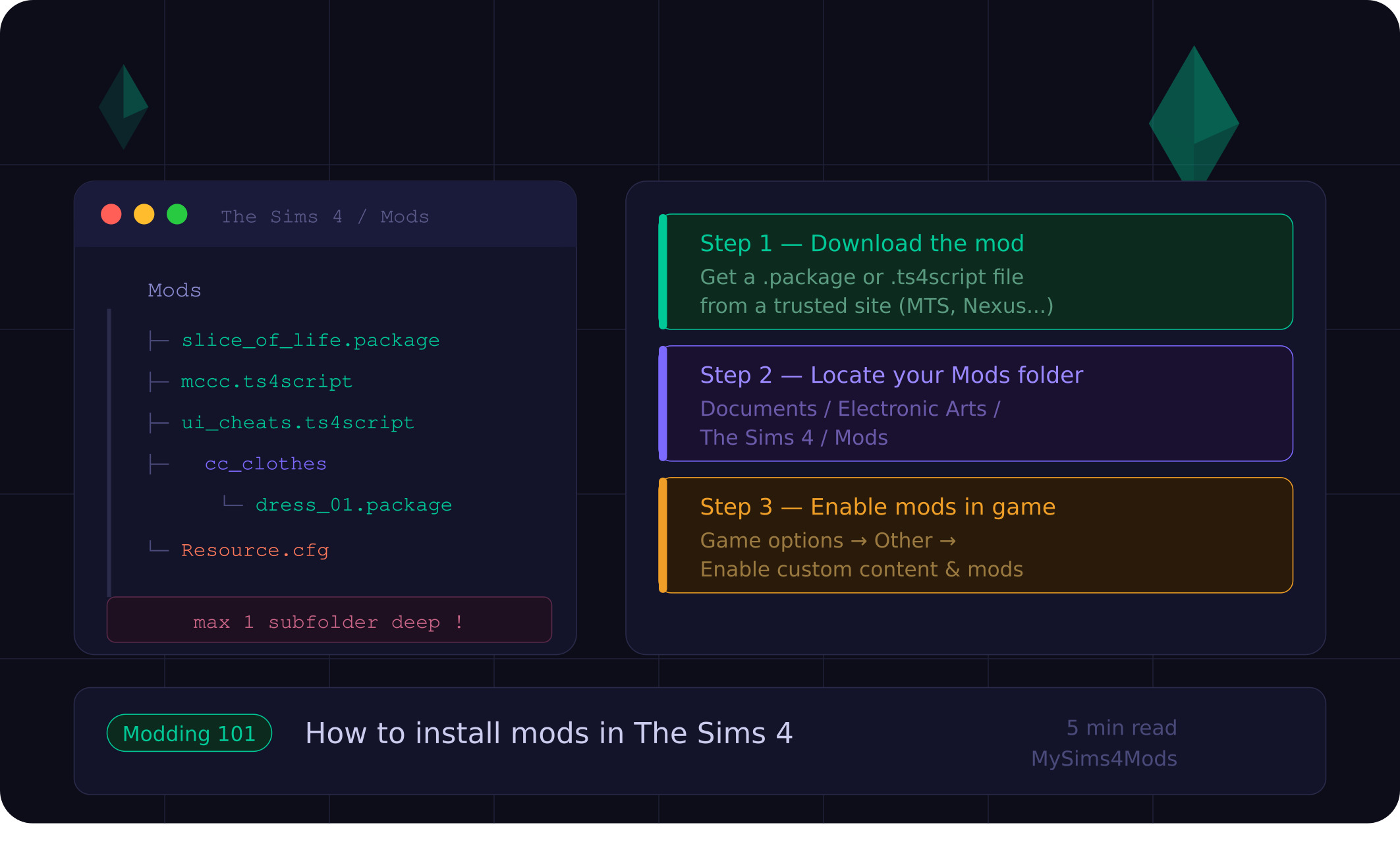
Task: Click 'Enable custom content & mods' text
Action: point(862,570)
